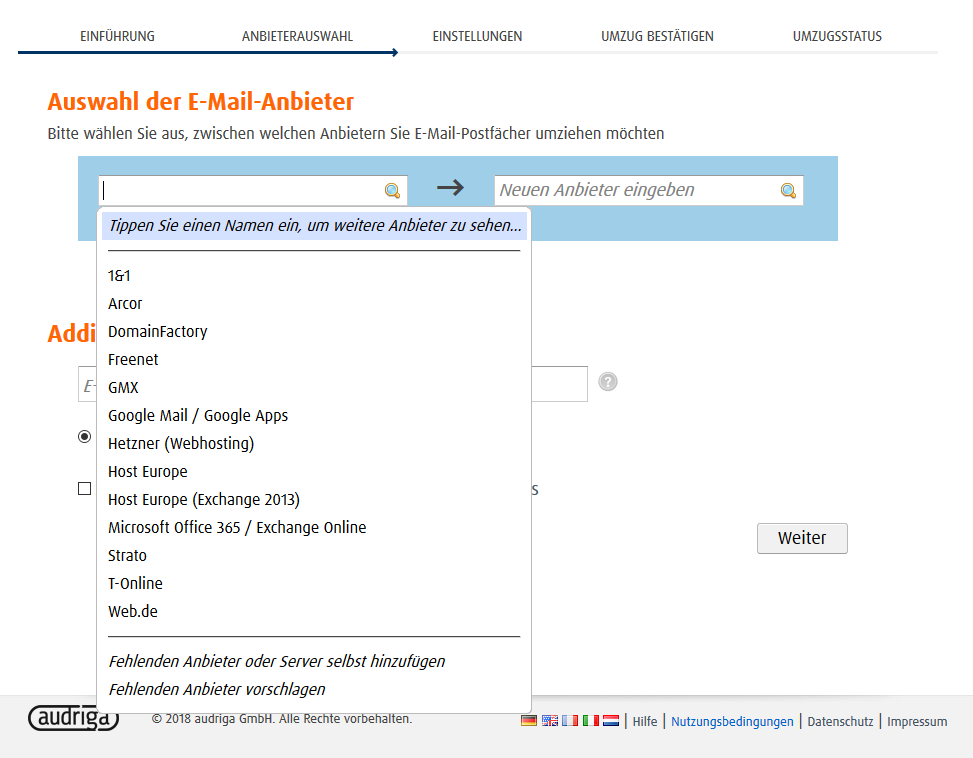Switch language using the French flag
The image size is (973, 758).
coord(570,721)
